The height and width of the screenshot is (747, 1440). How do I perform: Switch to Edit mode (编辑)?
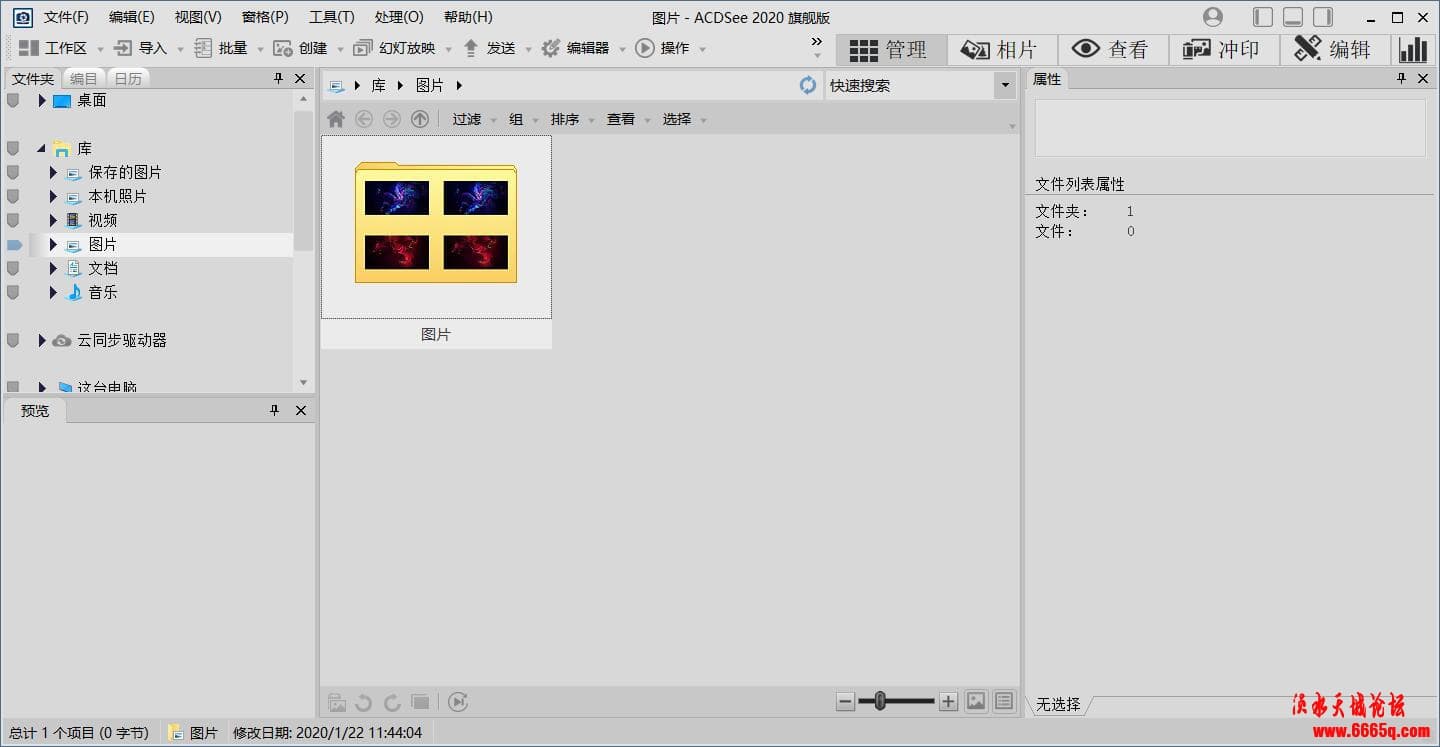1335,50
